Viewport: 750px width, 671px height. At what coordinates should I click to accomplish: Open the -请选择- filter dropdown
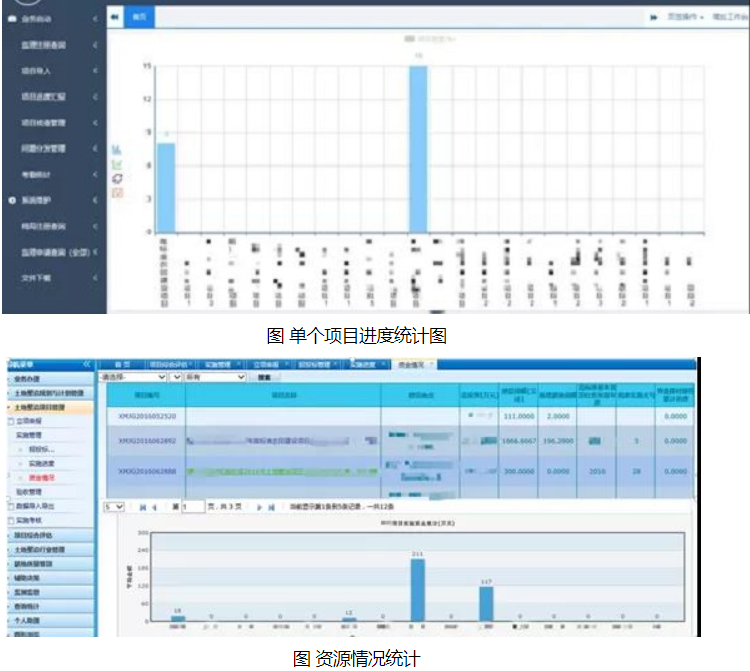pyautogui.click(x=133, y=377)
